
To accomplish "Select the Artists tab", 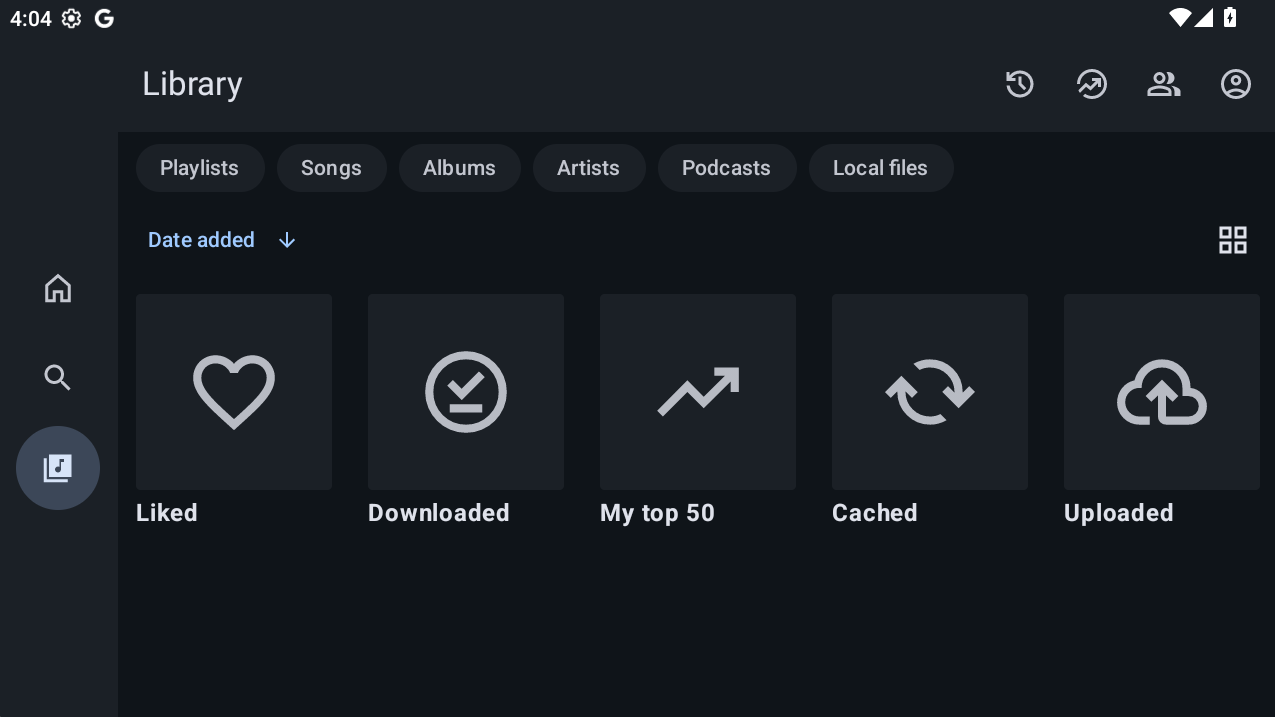I will [x=589, y=167].
